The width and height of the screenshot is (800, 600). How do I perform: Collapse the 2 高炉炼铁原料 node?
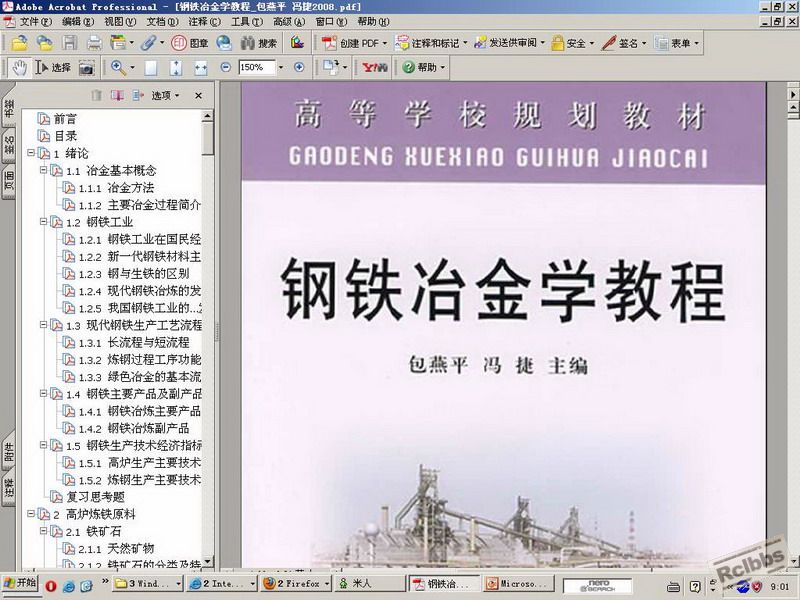pos(31,513)
